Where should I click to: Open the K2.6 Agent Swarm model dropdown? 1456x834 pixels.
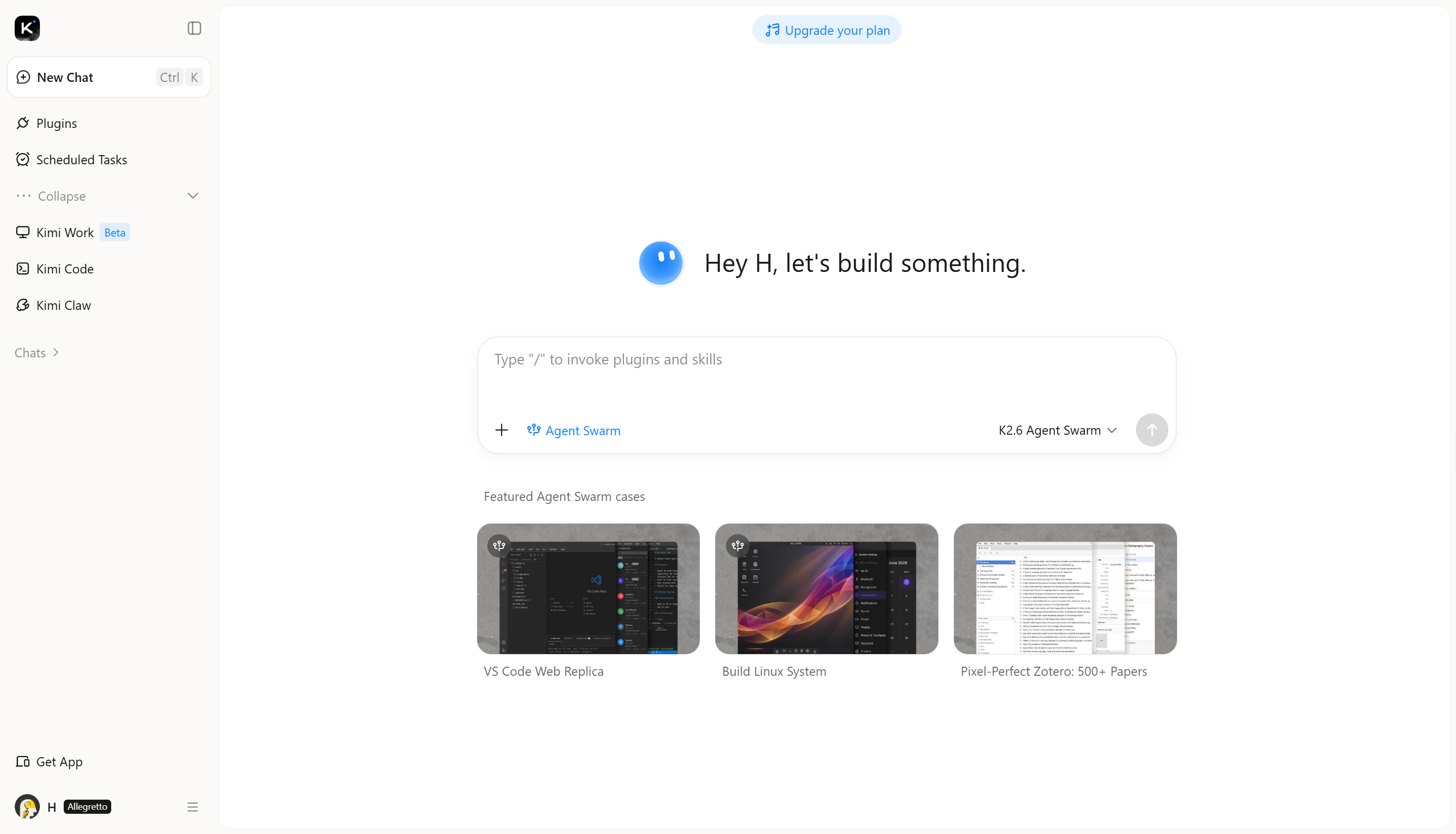[1057, 430]
